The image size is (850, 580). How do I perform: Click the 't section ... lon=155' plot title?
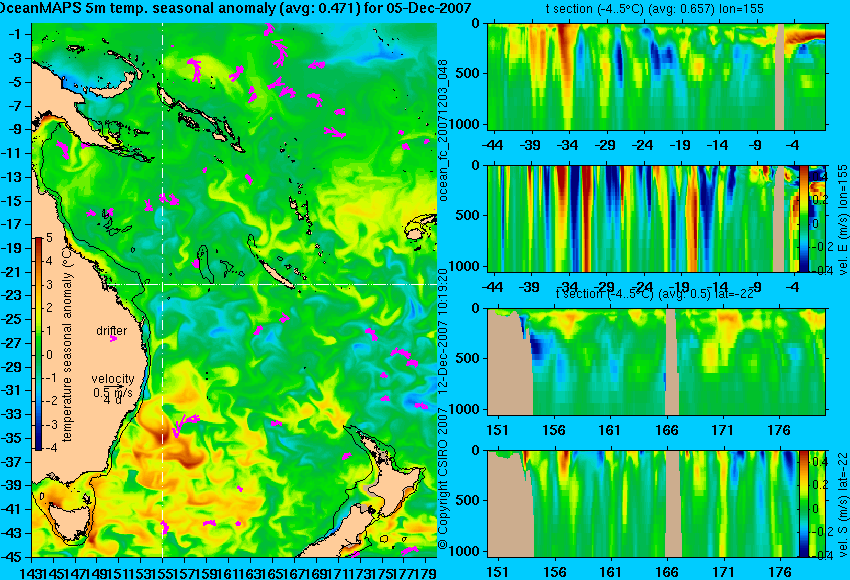(x=654, y=9)
